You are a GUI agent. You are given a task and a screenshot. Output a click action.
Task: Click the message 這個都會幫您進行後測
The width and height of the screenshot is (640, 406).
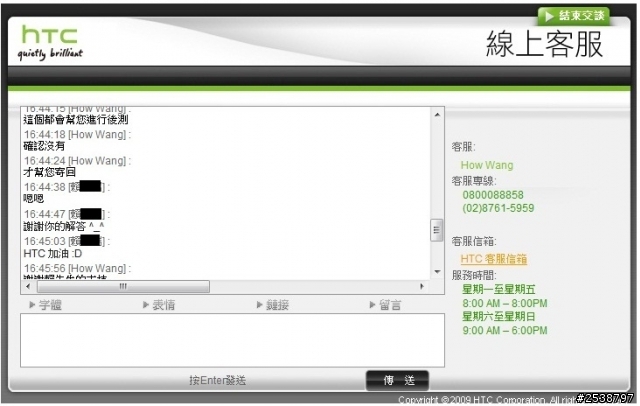pos(76,120)
